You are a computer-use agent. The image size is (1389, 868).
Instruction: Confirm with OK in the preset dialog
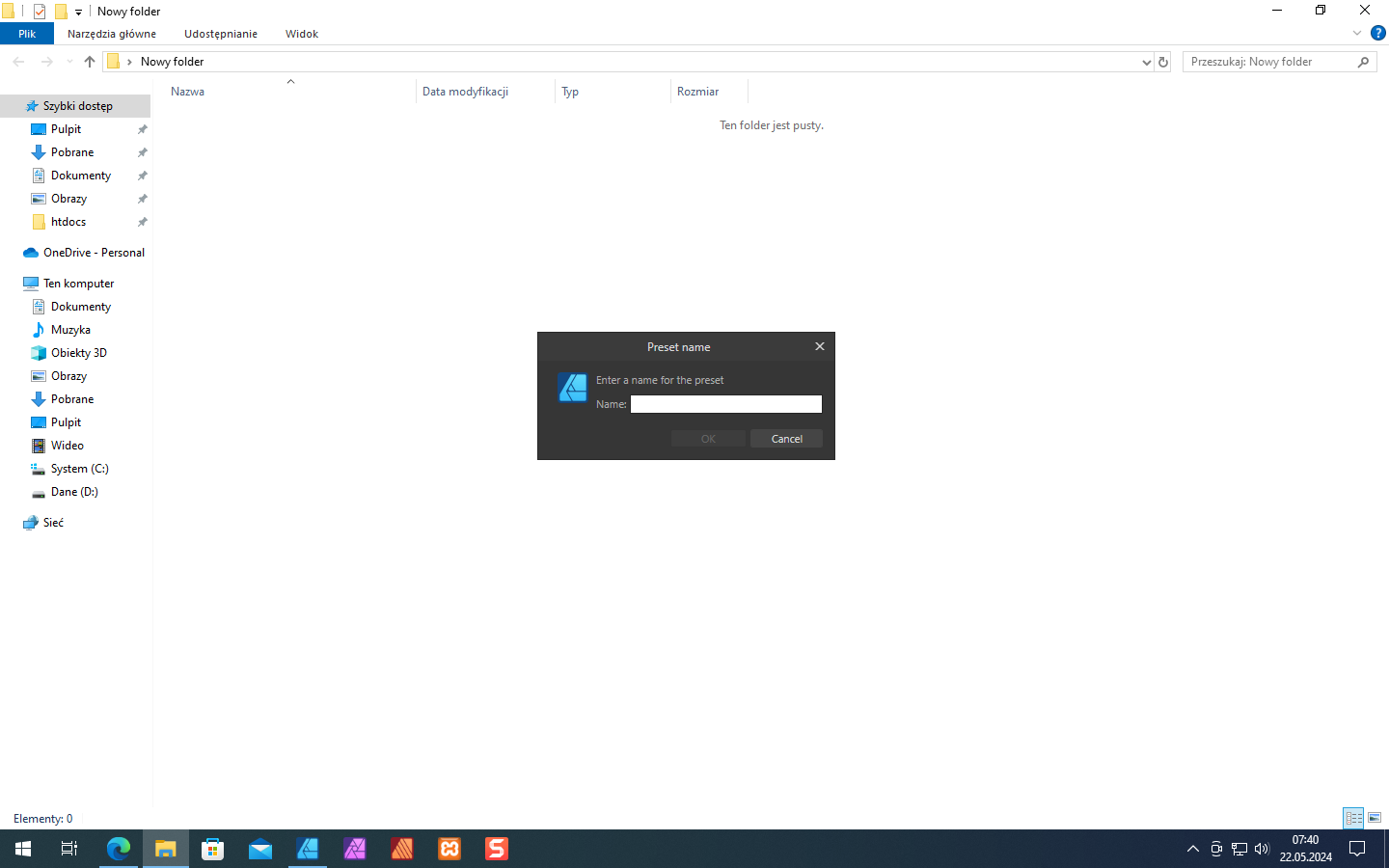click(707, 438)
